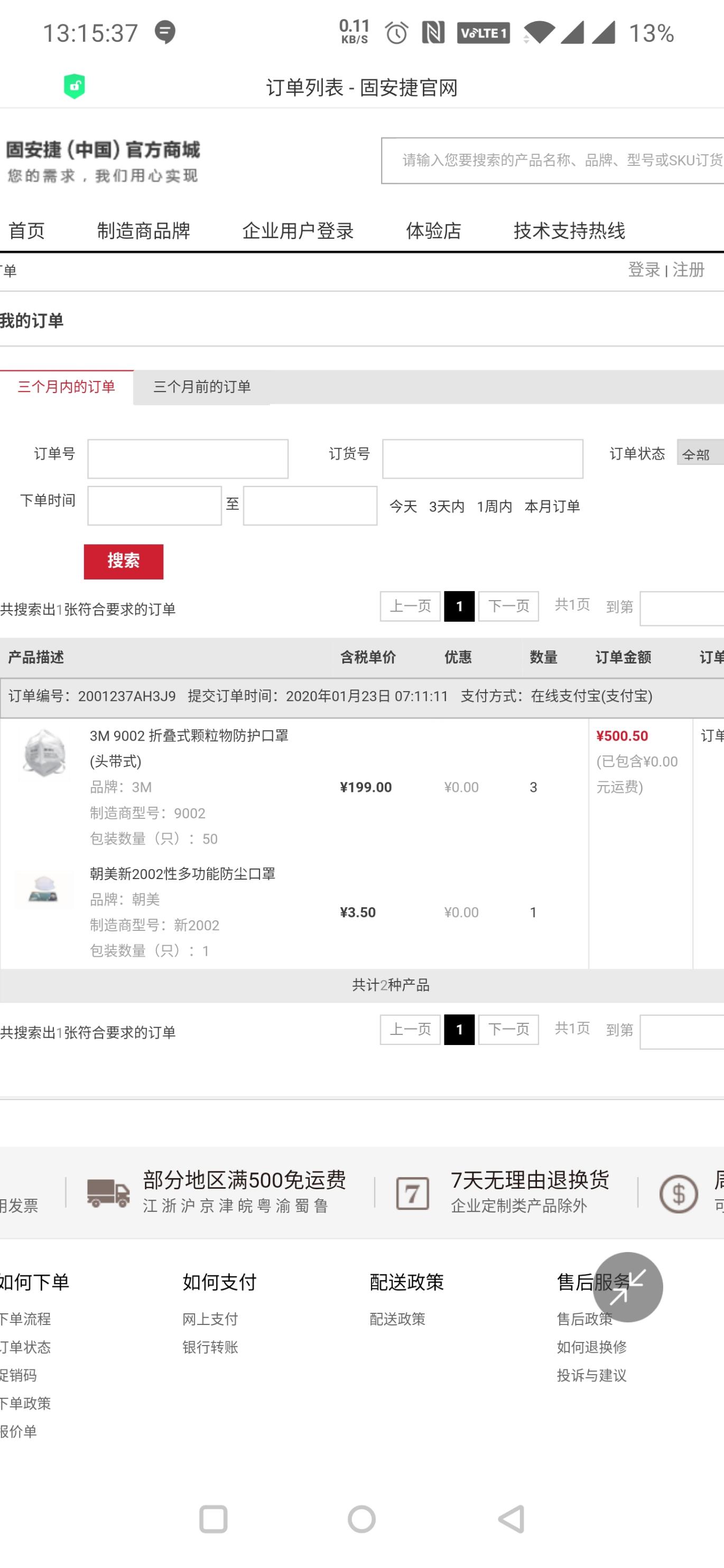Switch to the 三个月前的订单 tab

[x=202, y=387]
